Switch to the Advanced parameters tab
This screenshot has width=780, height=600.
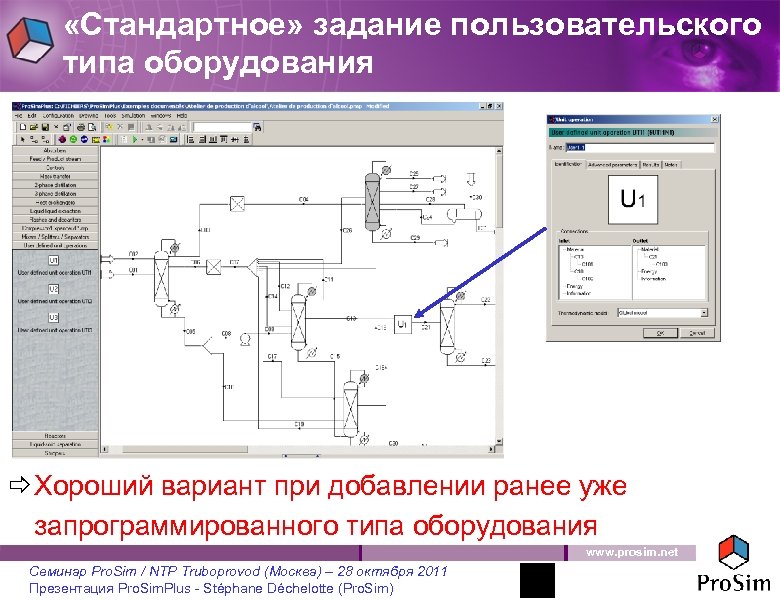[x=612, y=165]
